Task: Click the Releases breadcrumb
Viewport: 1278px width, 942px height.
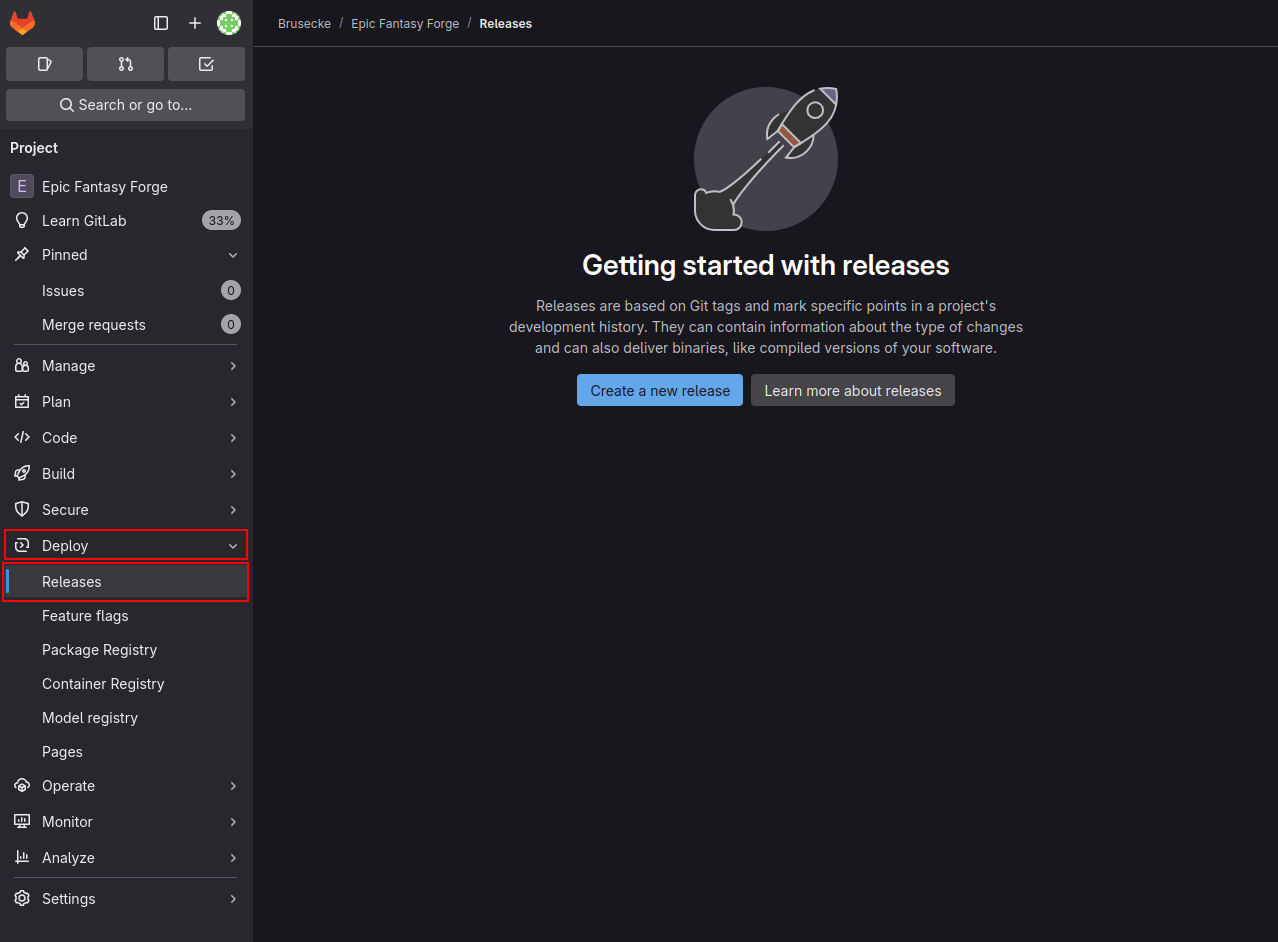Action: coord(506,23)
